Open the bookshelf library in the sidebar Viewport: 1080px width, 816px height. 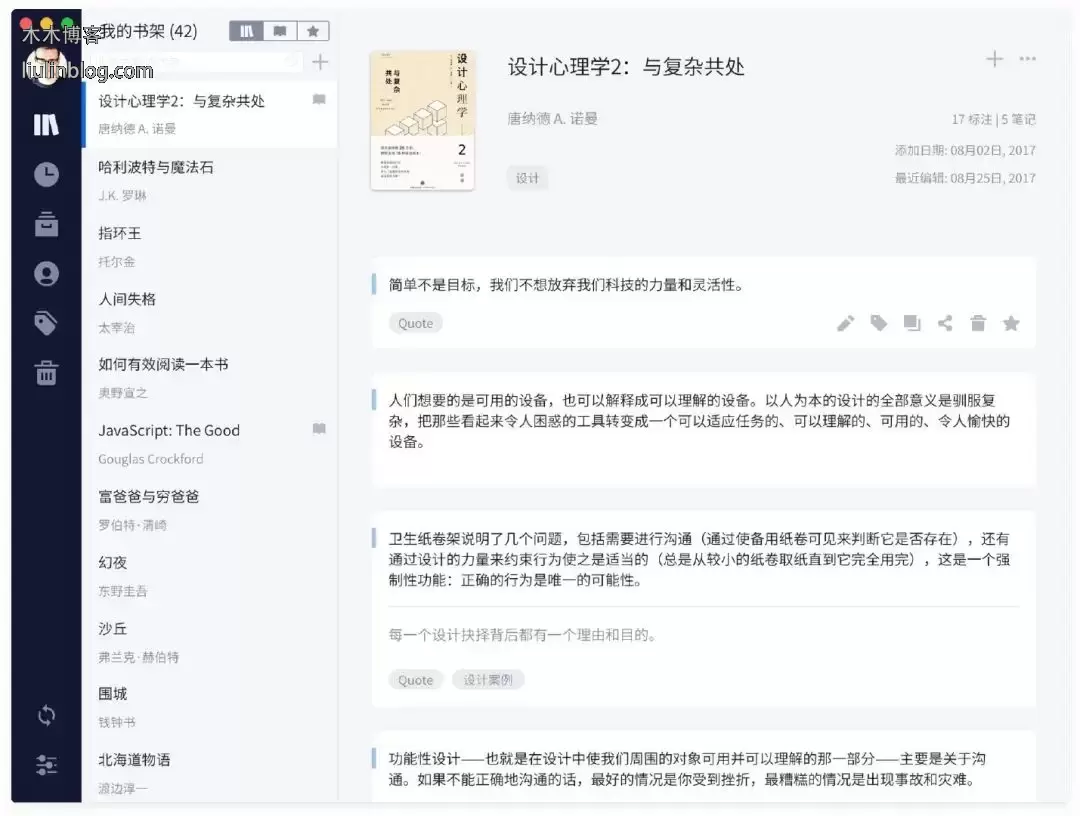click(46, 125)
